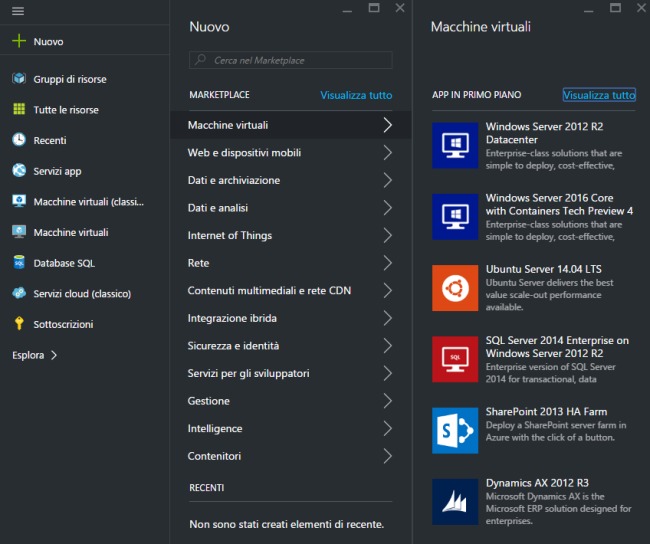Viewport: 650px width, 544px height.
Task: Select the Internet of Things category label
Action: click(x=230, y=235)
